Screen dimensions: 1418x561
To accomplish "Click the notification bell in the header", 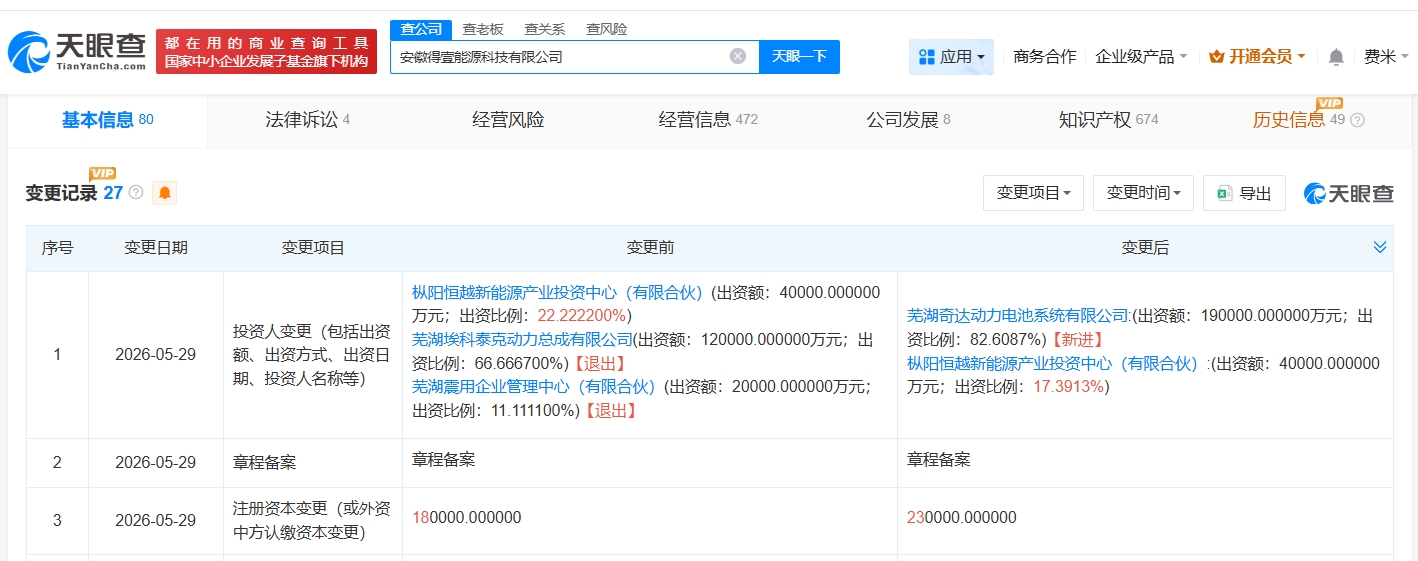I will 1336,57.
